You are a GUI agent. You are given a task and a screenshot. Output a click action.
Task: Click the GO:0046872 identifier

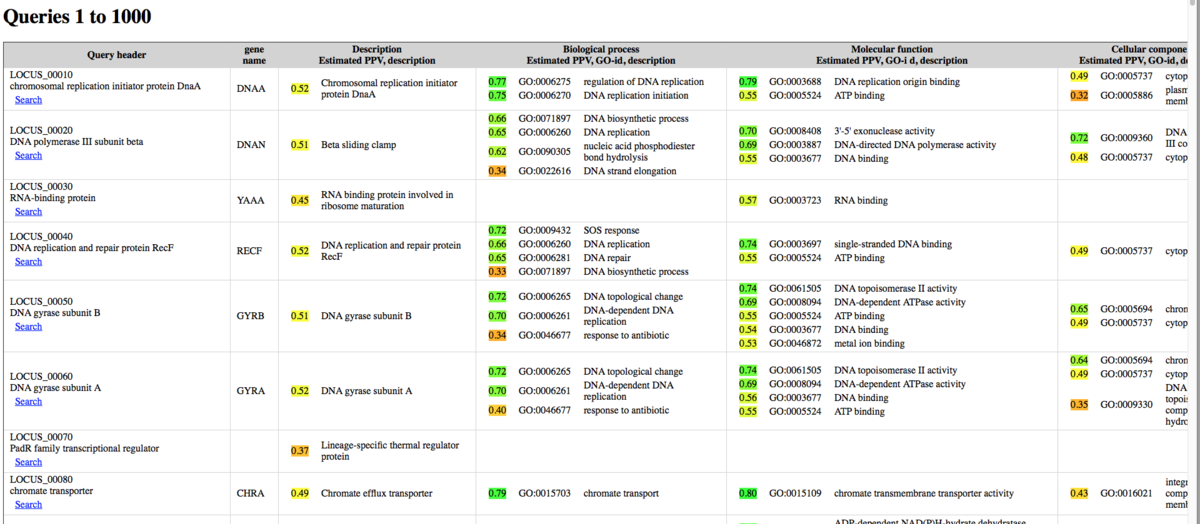(795, 344)
